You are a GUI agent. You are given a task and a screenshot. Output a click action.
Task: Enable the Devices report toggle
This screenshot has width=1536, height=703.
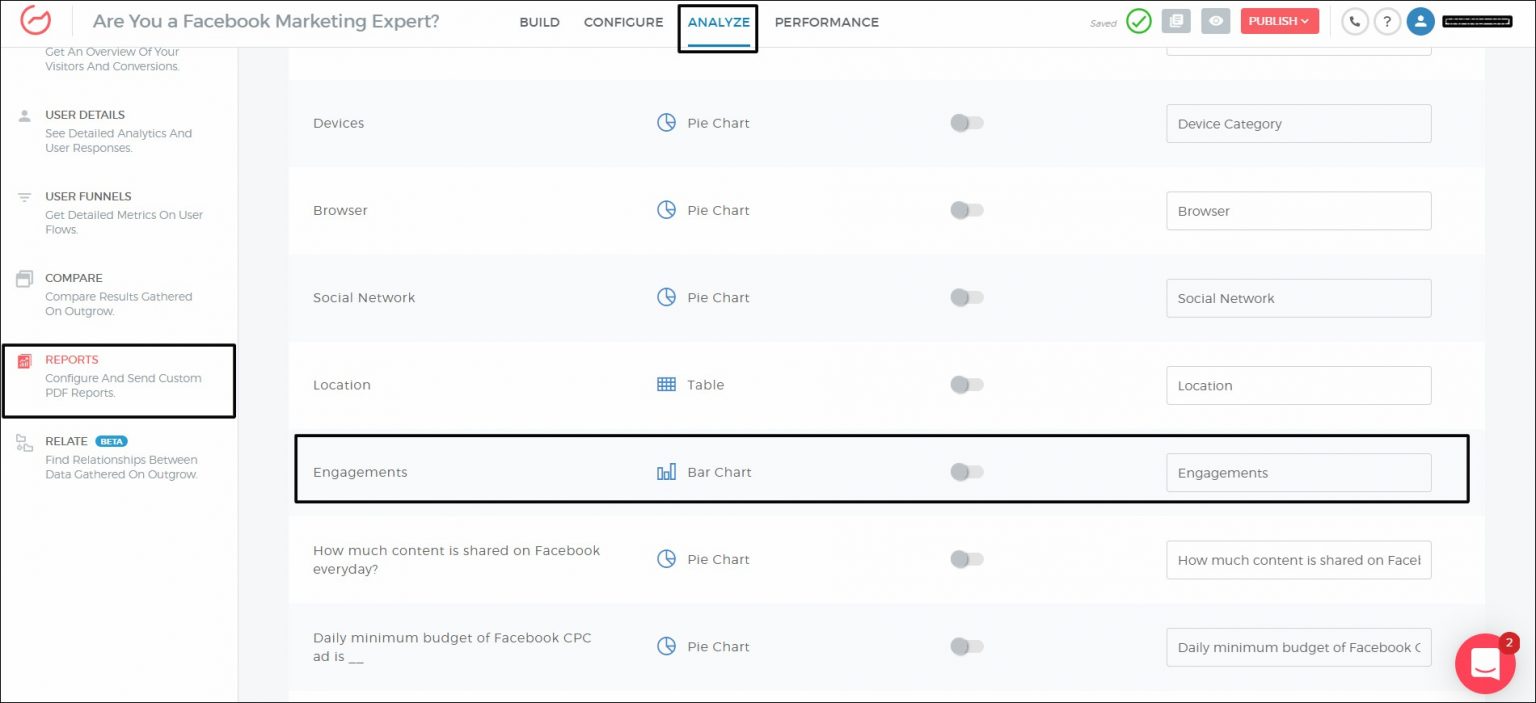(966, 123)
